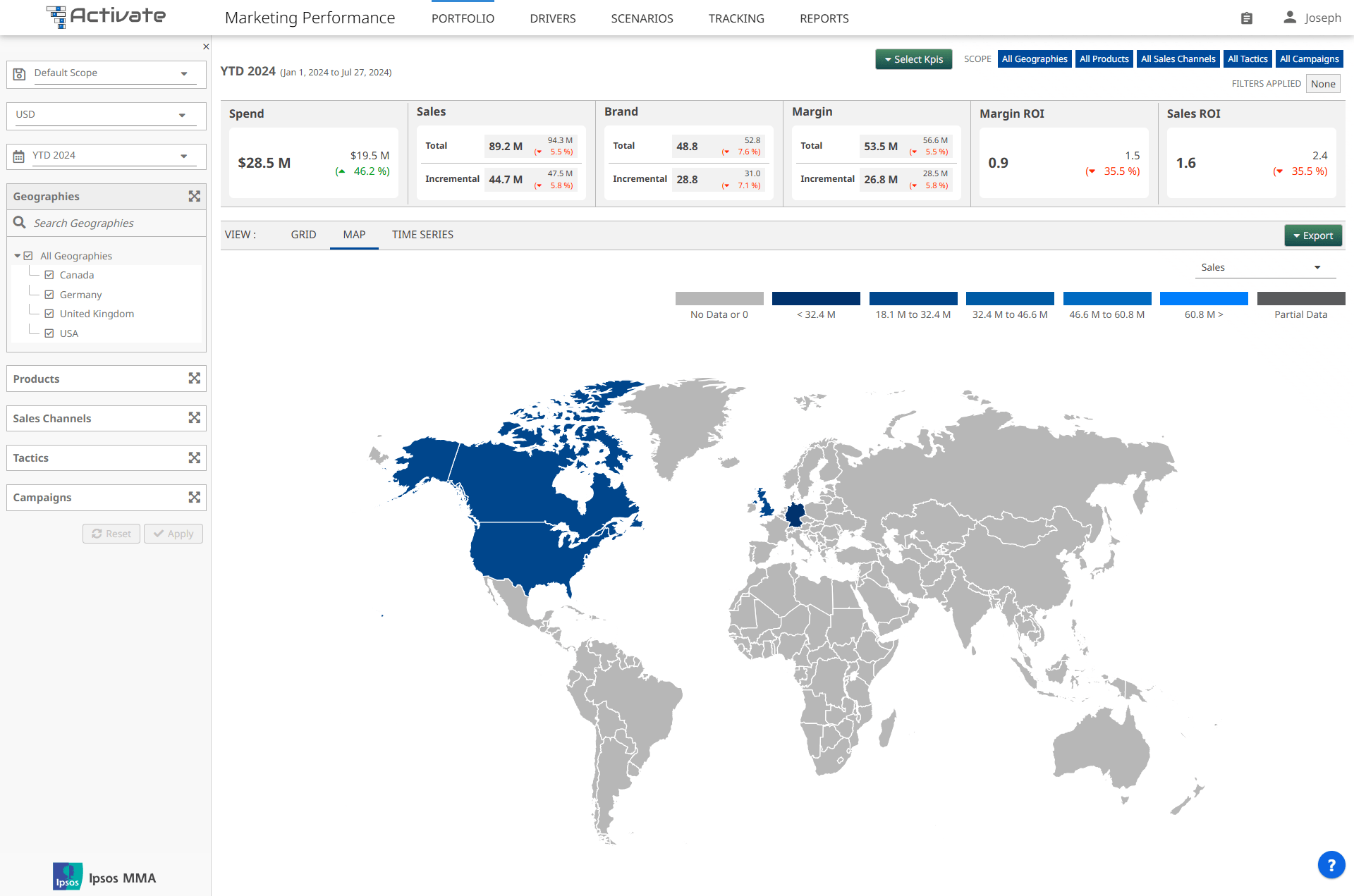Click the Reset filters button
This screenshot has width=1354, height=896.
[x=110, y=533]
